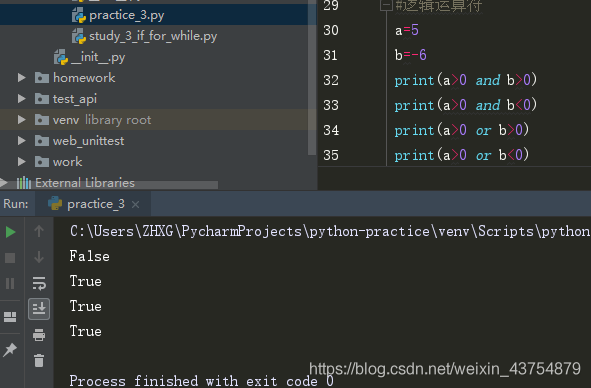The width and height of the screenshot is (591, 388).
Task: Close the practice_3 run tab
Action: [135, 204]
